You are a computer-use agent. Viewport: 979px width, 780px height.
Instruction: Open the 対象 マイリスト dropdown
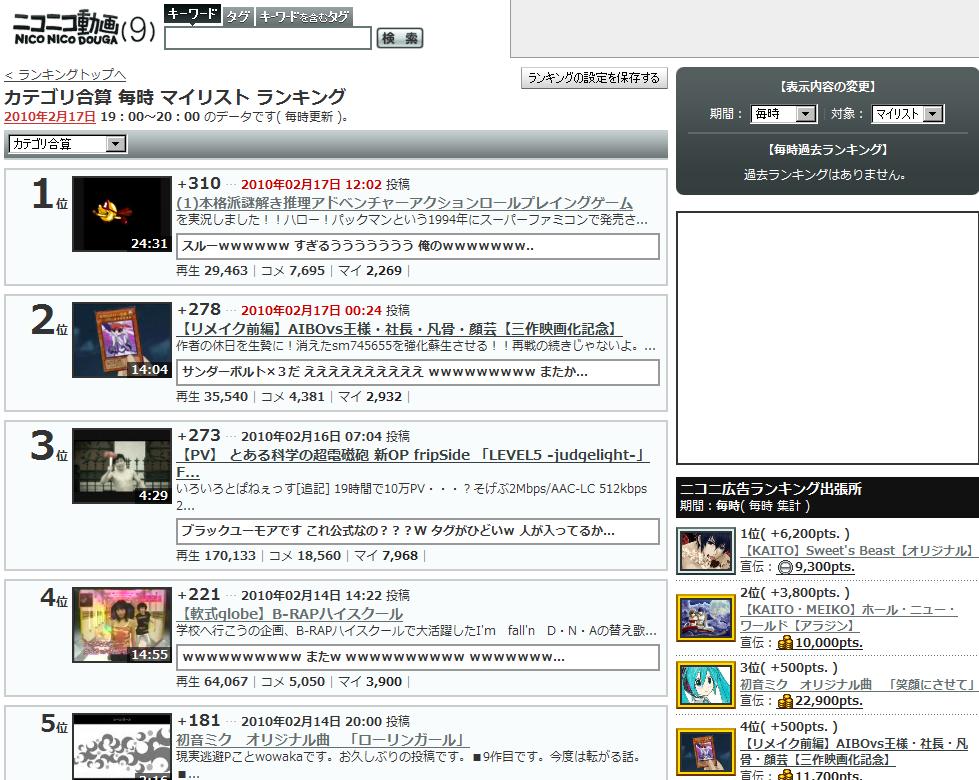click(907, 114)
